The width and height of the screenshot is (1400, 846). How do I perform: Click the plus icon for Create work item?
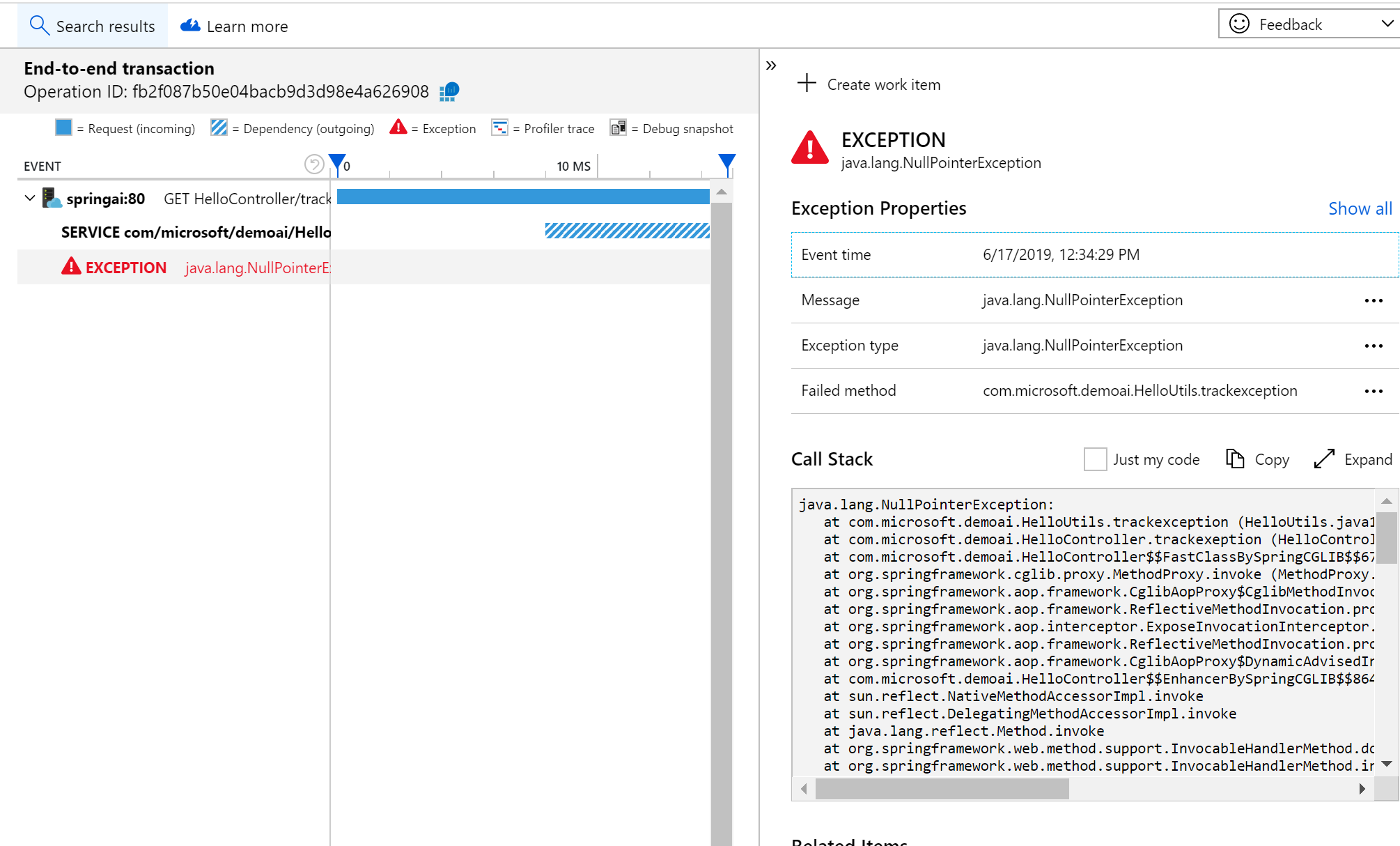807,83
